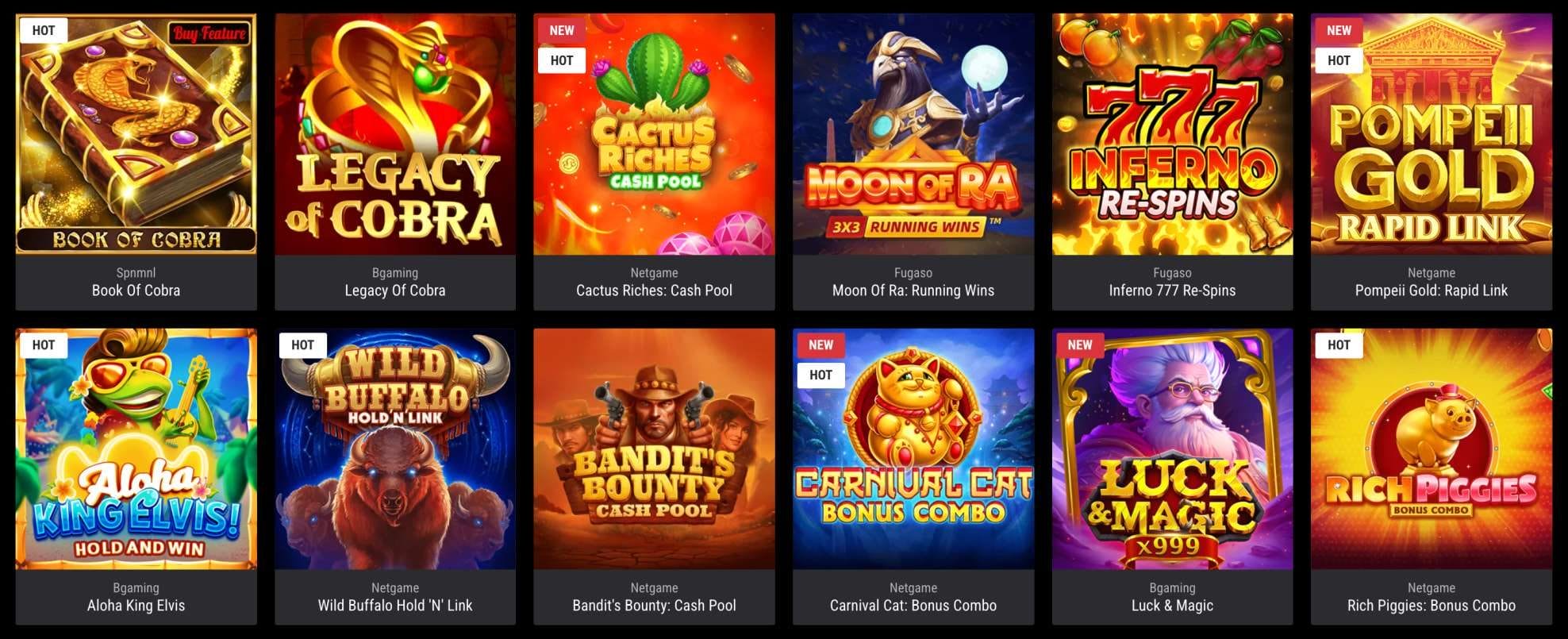Launch Aloha King Elvis game tile
This screenshot has width=1568, height=639.
pos(136,449)
